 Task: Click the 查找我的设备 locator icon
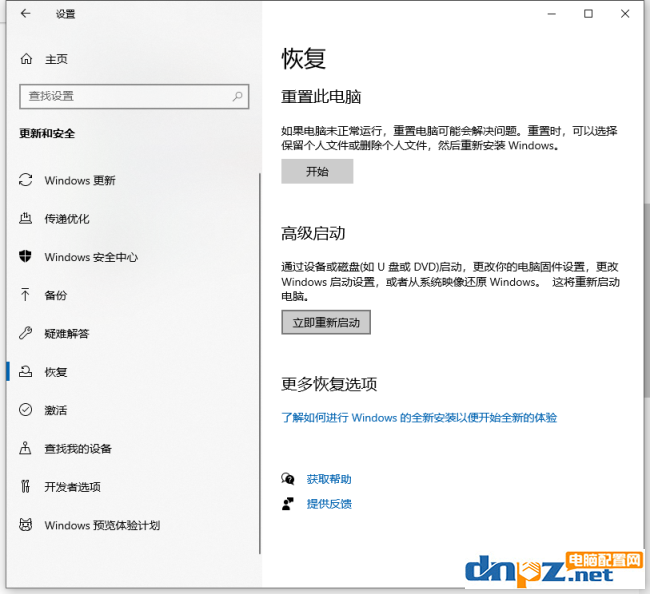(25, 448)
